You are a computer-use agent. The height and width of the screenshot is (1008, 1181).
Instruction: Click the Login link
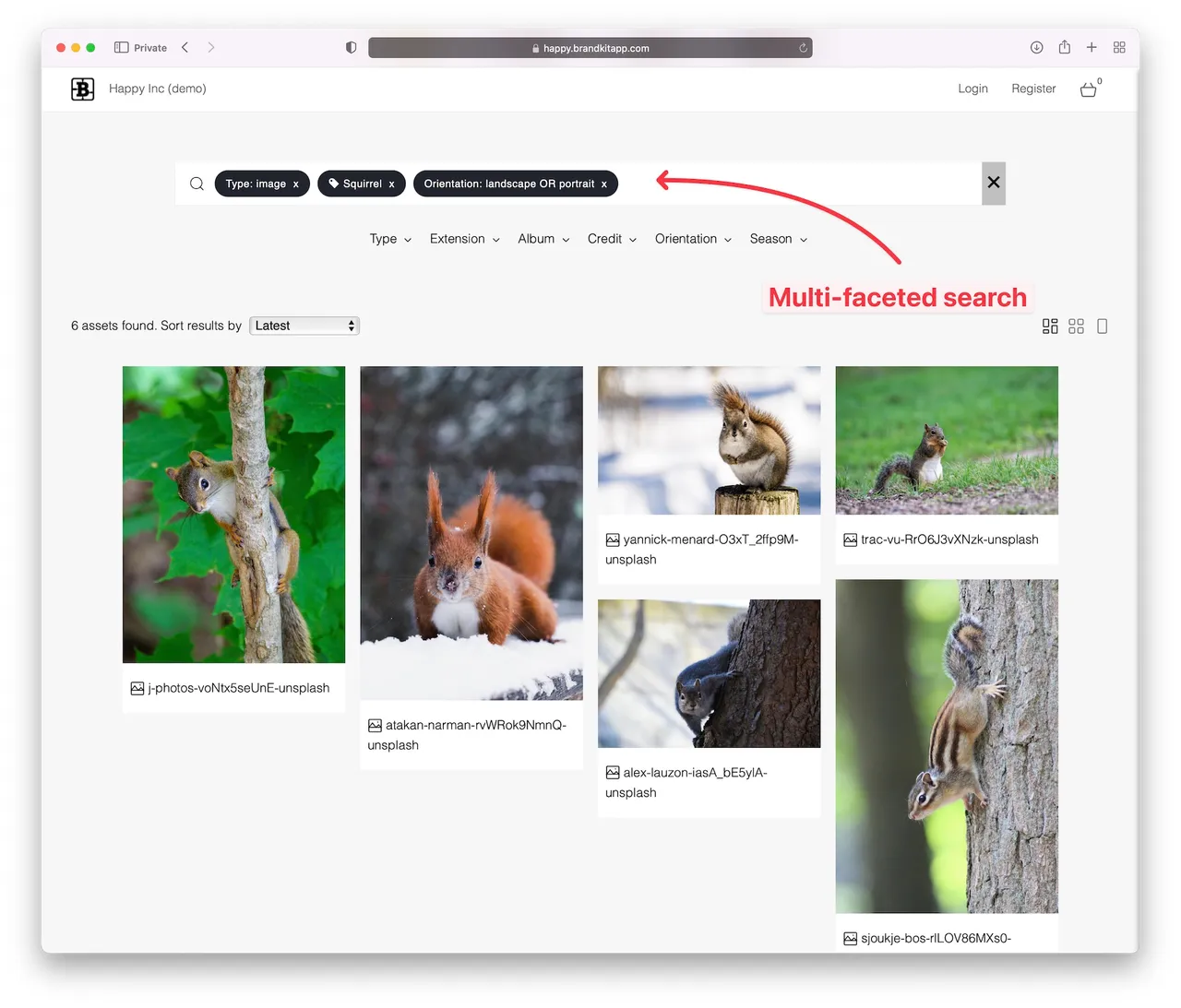click(972, 89)
